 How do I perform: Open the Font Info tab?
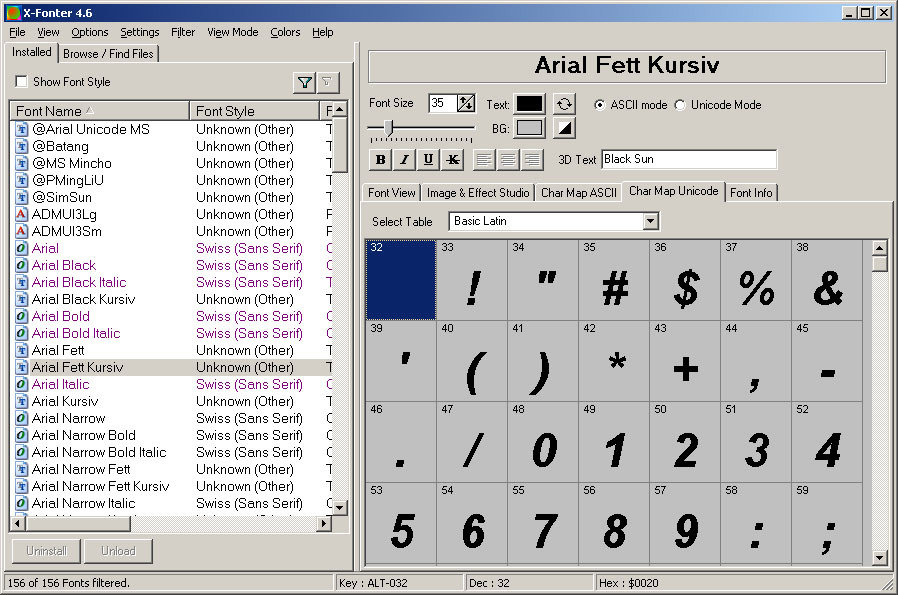click(751, 193)
